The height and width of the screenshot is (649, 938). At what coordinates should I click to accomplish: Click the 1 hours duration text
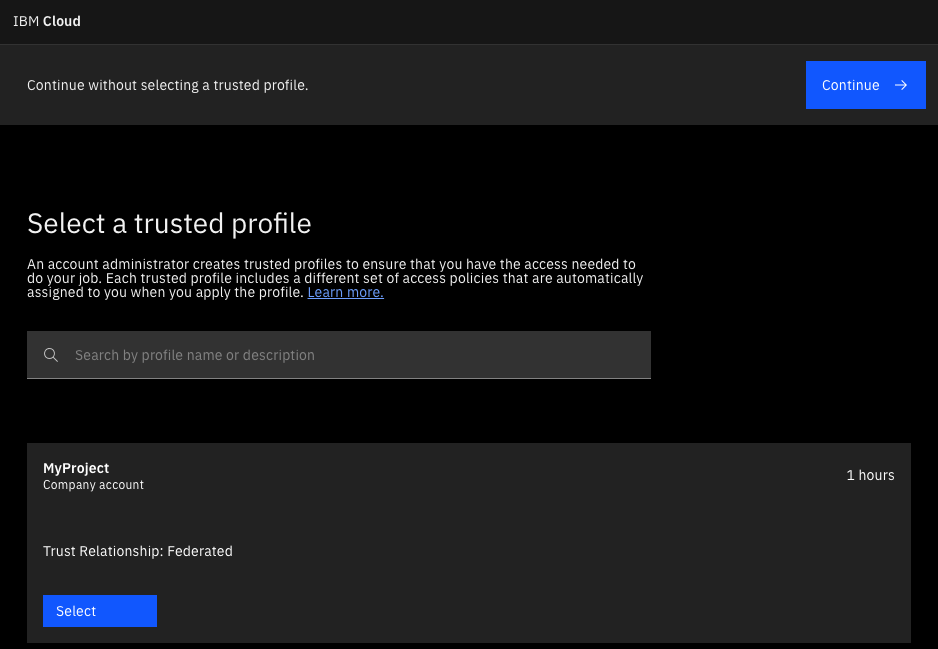tap(870, 475)
